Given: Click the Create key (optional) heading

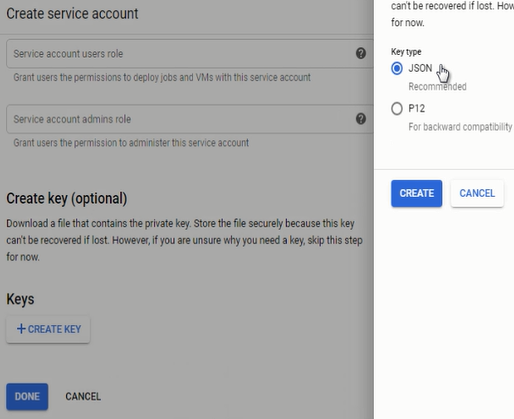Looking at the screenshot, I should point(67,199).
